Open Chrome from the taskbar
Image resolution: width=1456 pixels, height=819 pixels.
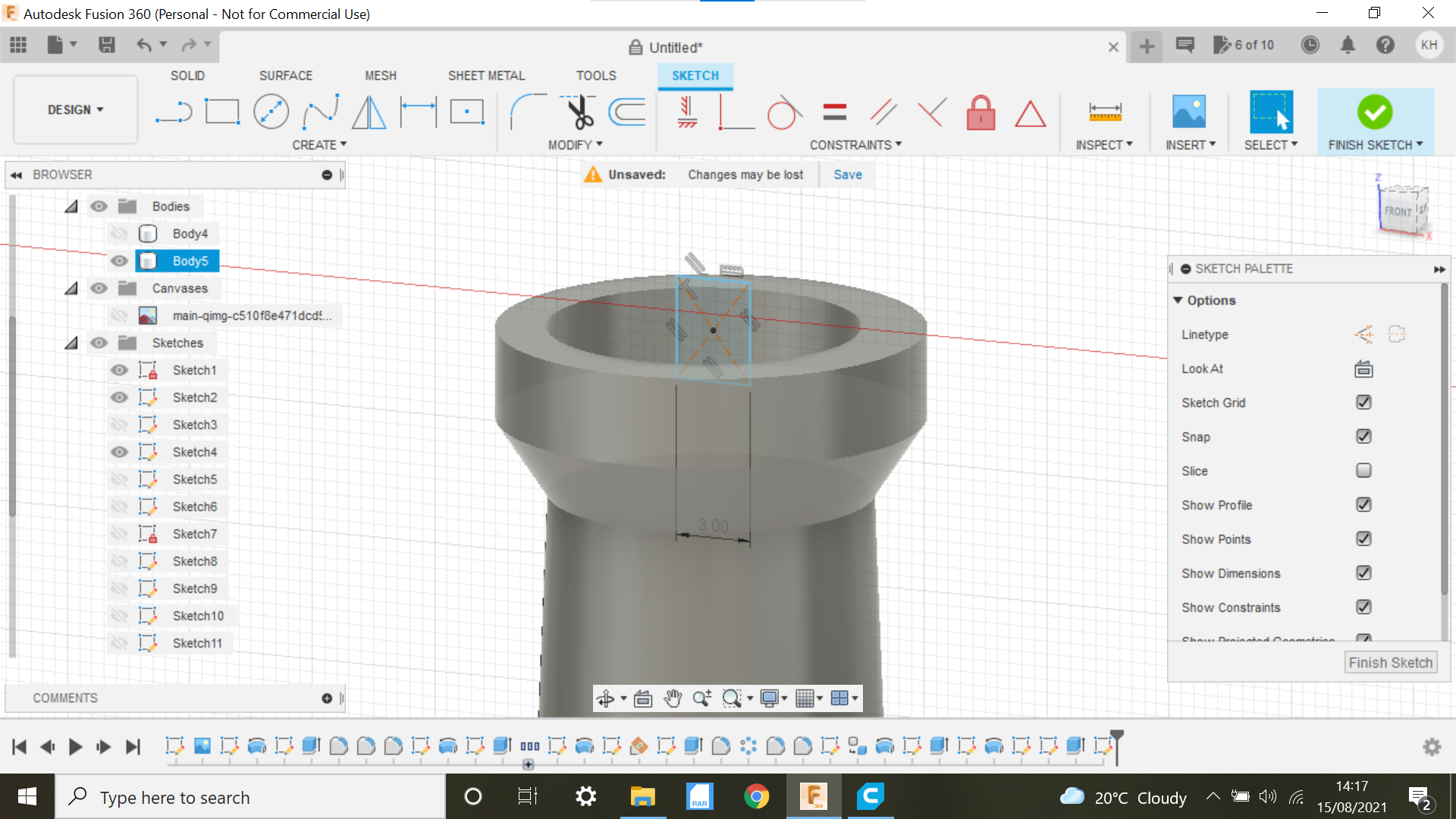pos(756,796)
